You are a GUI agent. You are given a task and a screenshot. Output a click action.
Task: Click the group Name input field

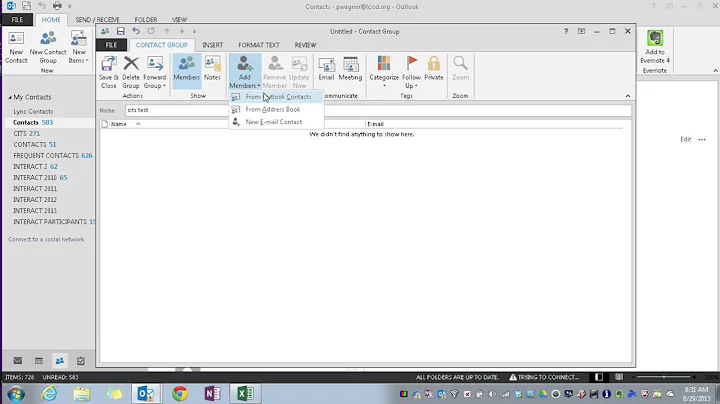point(378,110)
